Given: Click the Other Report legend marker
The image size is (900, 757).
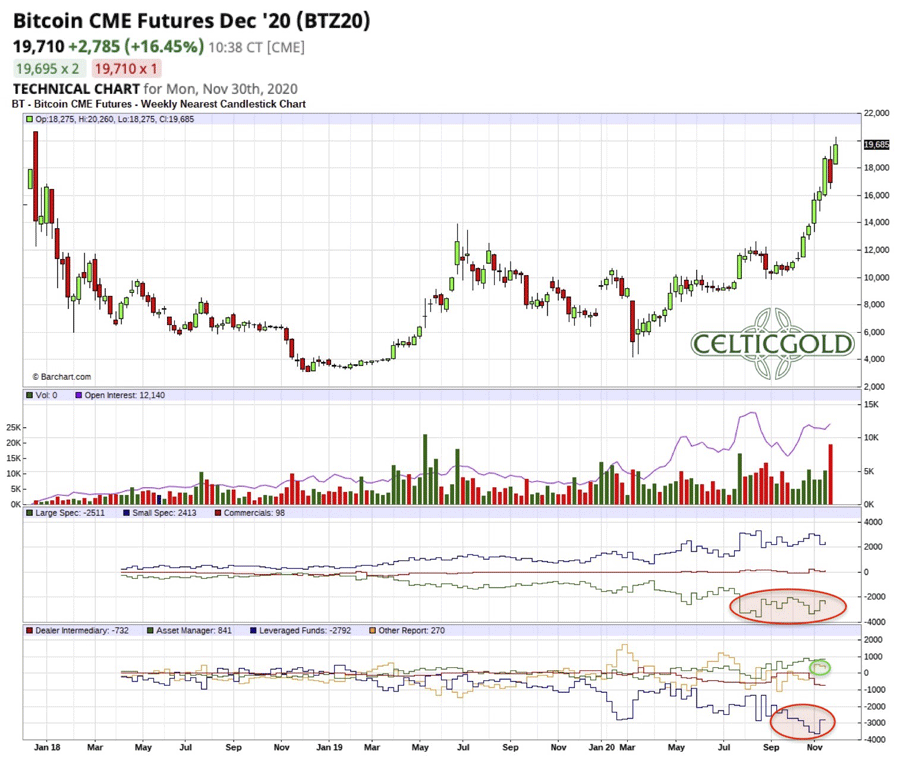Looking at the screenshot, I should 372,630.
